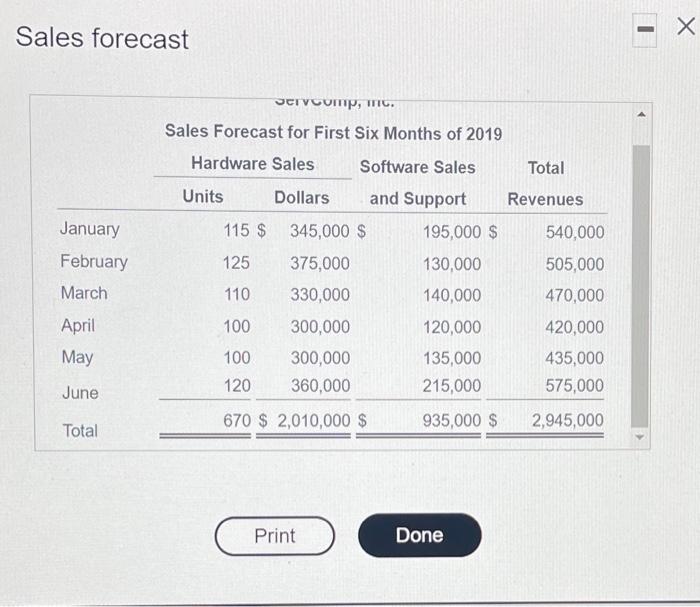Viewport: 700px width, 607px height.
Task: Click the total units value 670
Action: 237,420
